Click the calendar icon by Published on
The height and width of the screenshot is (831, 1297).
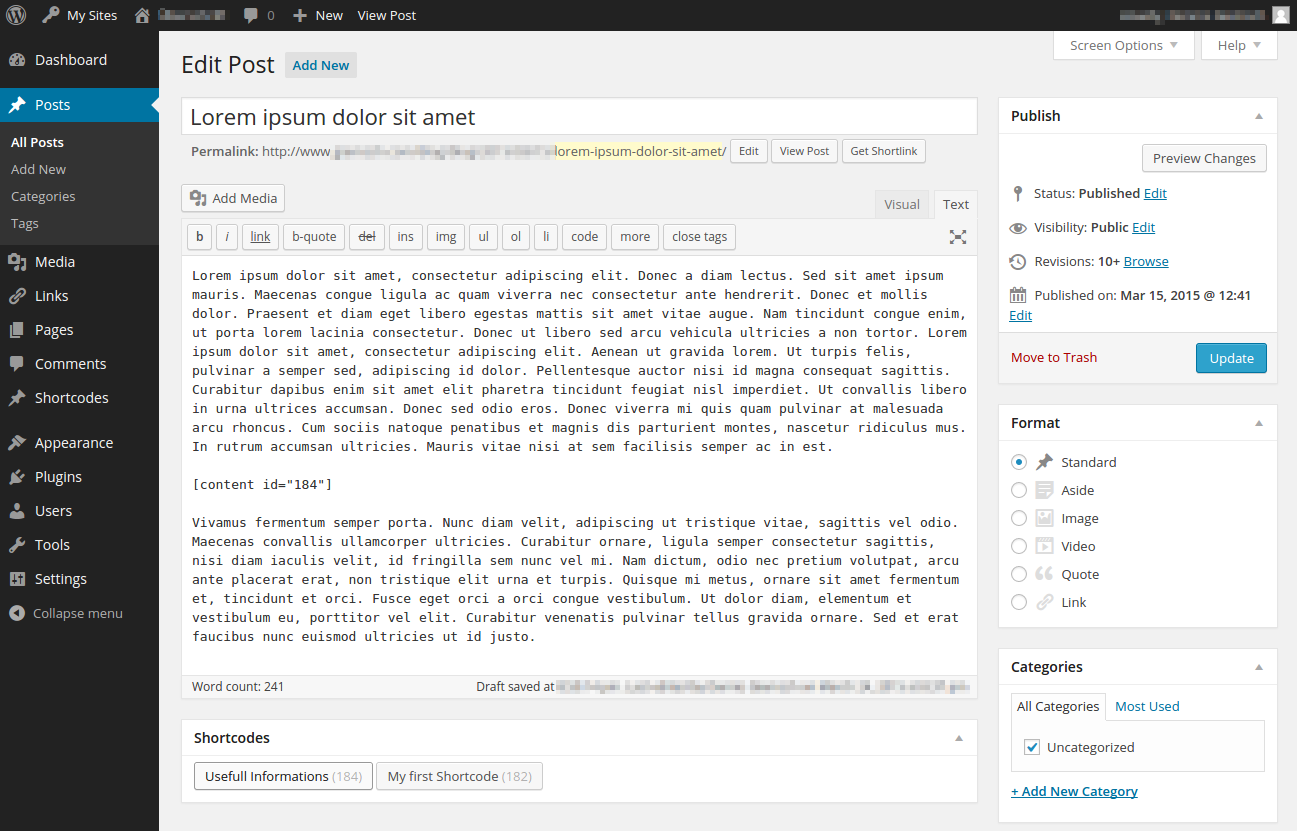[x=1018, y=295]
